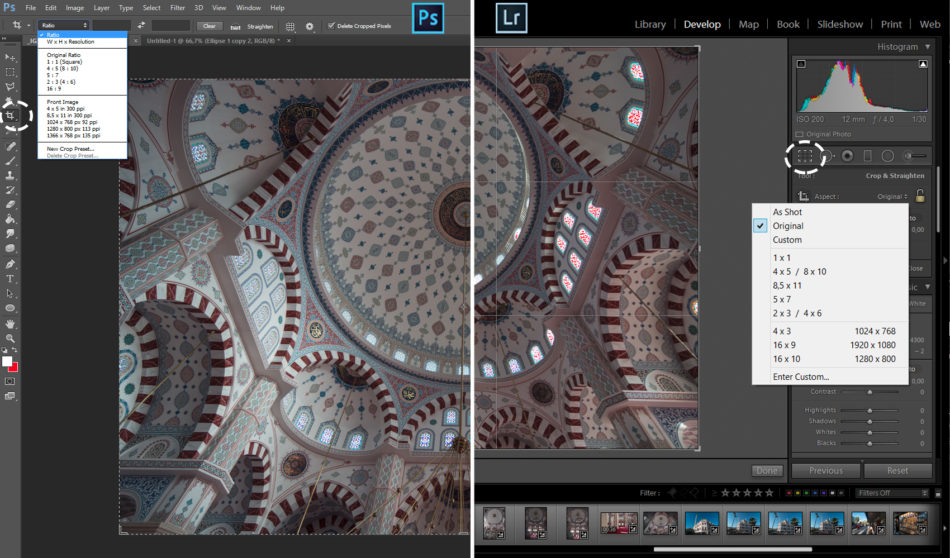Select the Lightroom Red Eye Correction tool

click(848, 156)
